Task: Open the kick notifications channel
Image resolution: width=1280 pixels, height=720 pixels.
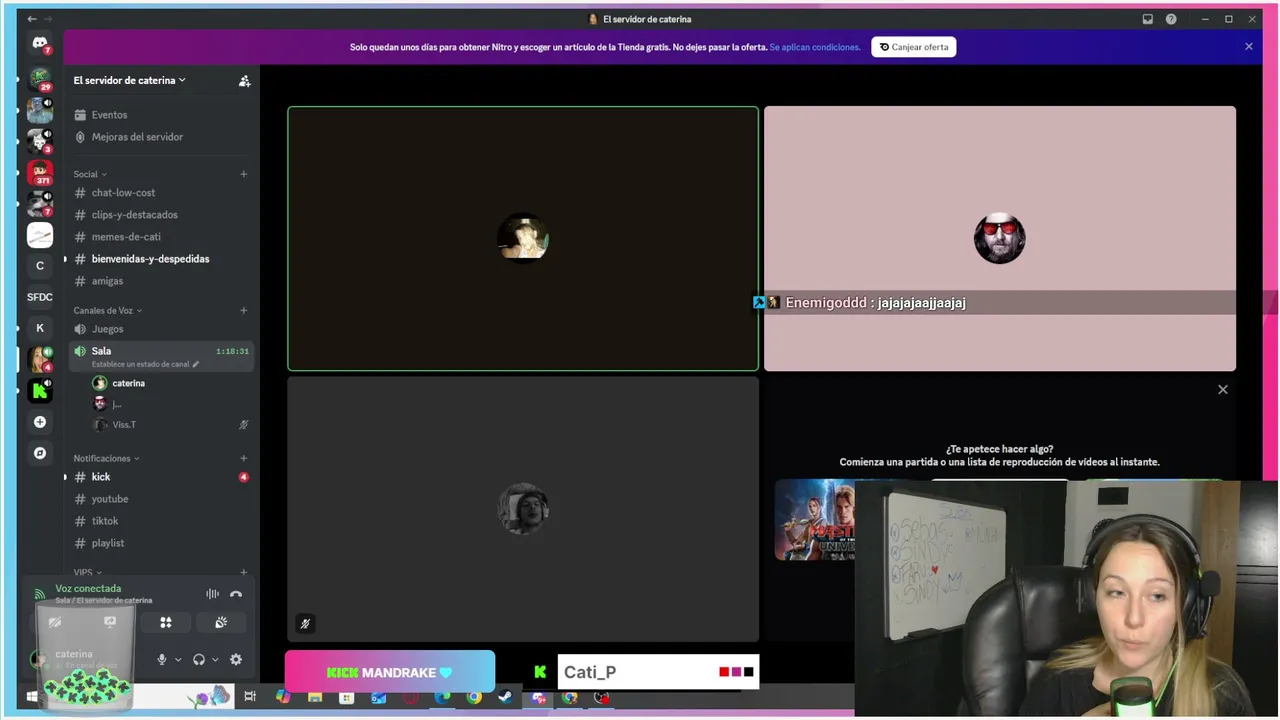Action: pyautogui.click(x=161, y=477)
